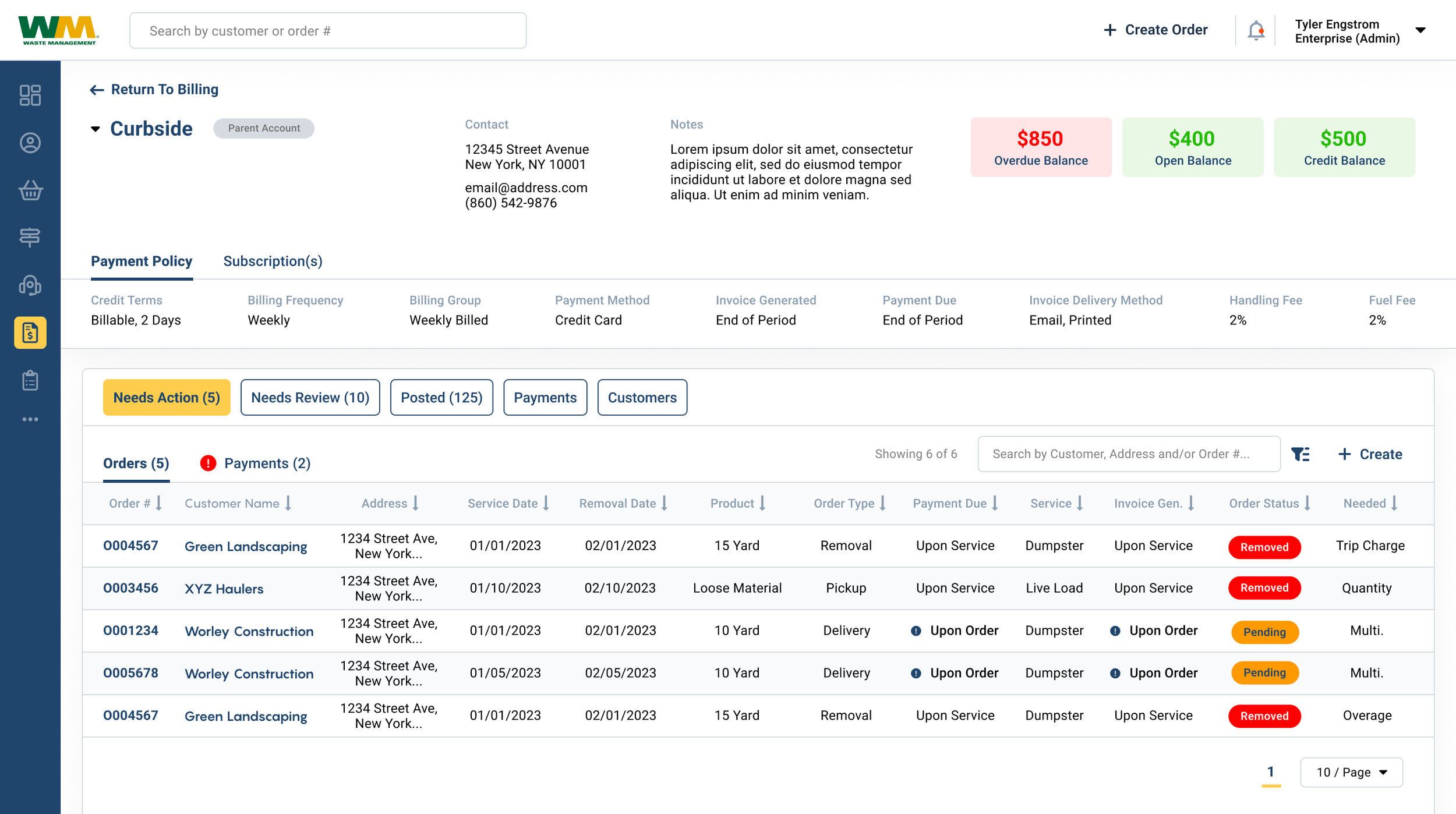This screenshot has width=1456, height=814.
Task: Sort orders by Service Date descending
Action: (x=545, y=503)
